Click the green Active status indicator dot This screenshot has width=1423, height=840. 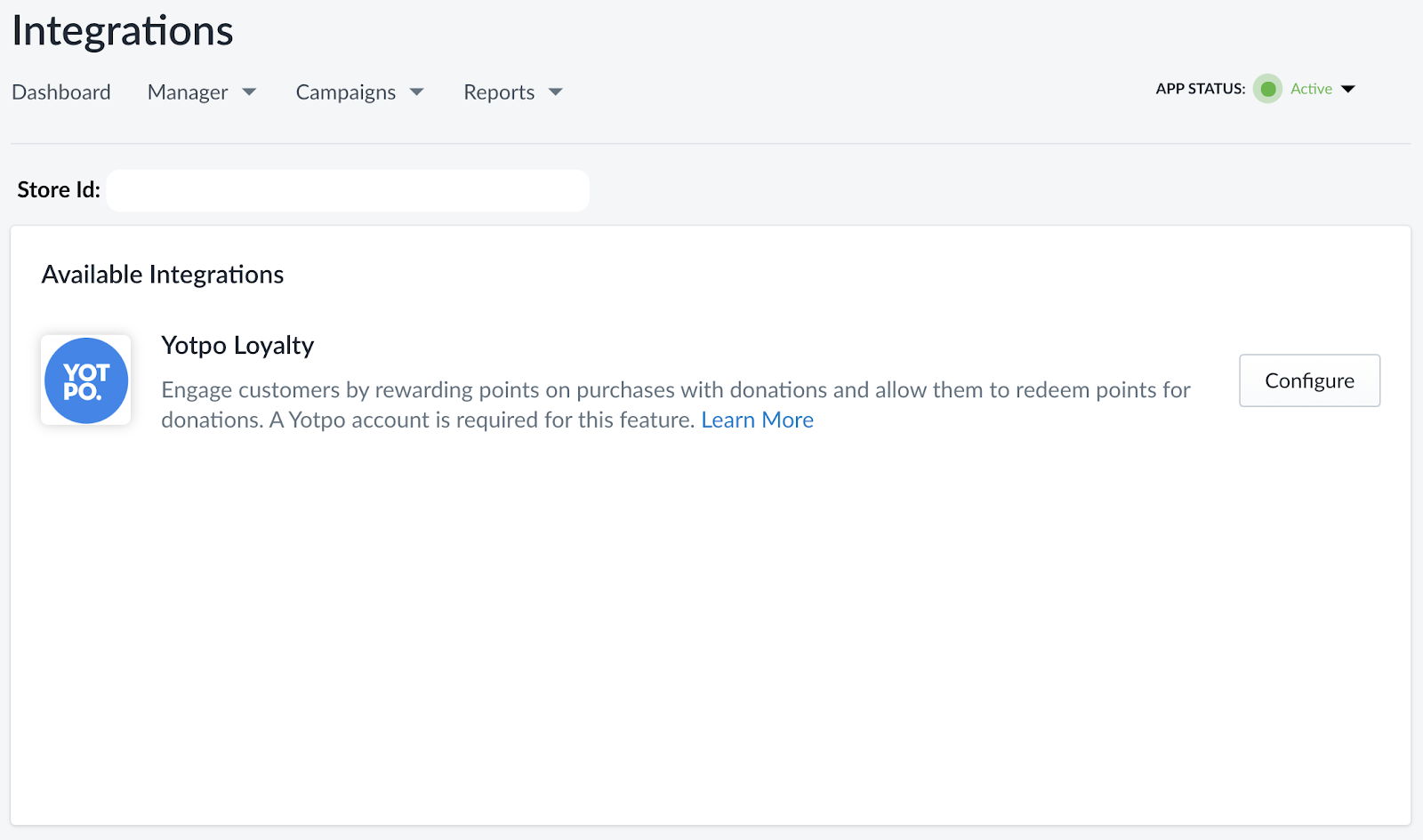(1267, 89)
